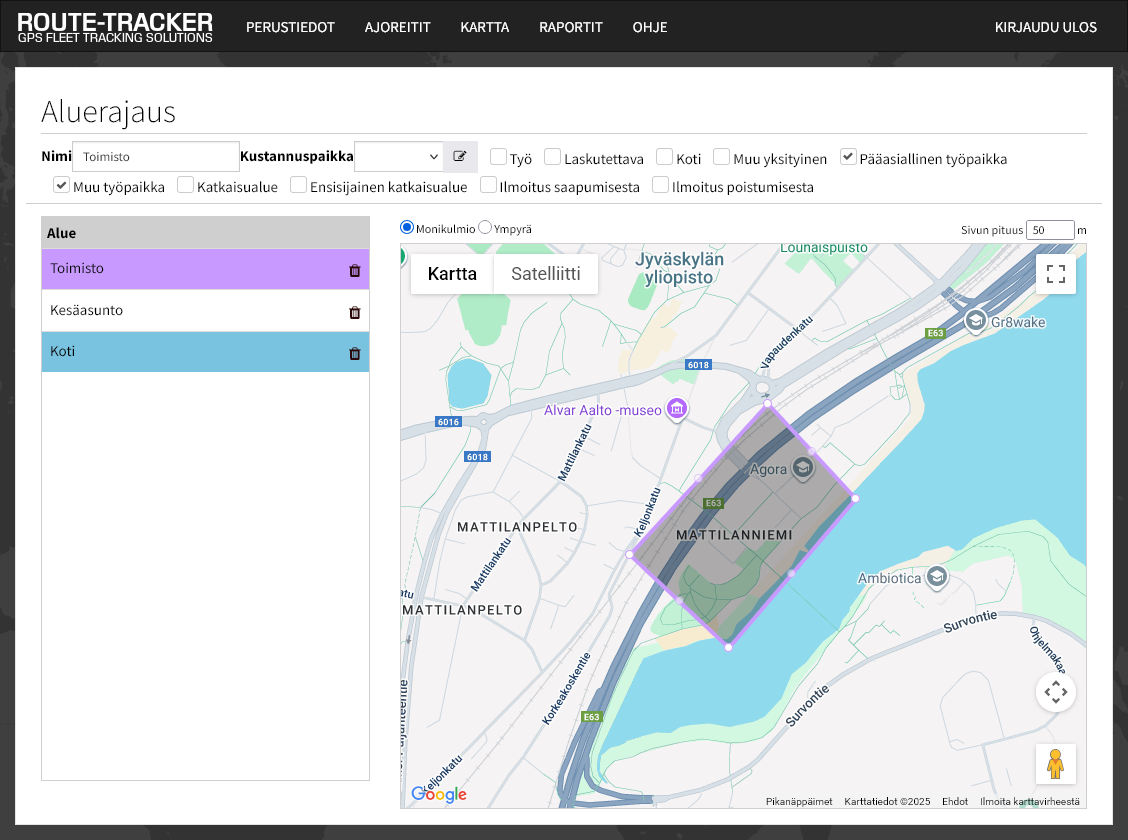1128x840 pixels.
Task: Open the Kustannuspaikka edit pencil icon
Action: pyautogui.click(x=460, y=157)
